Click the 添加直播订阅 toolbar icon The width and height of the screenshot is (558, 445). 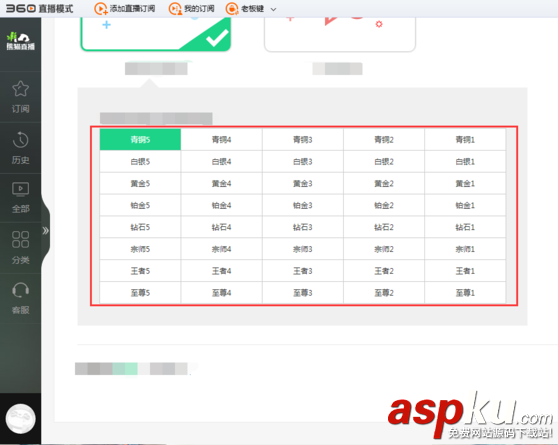point(101,9)
